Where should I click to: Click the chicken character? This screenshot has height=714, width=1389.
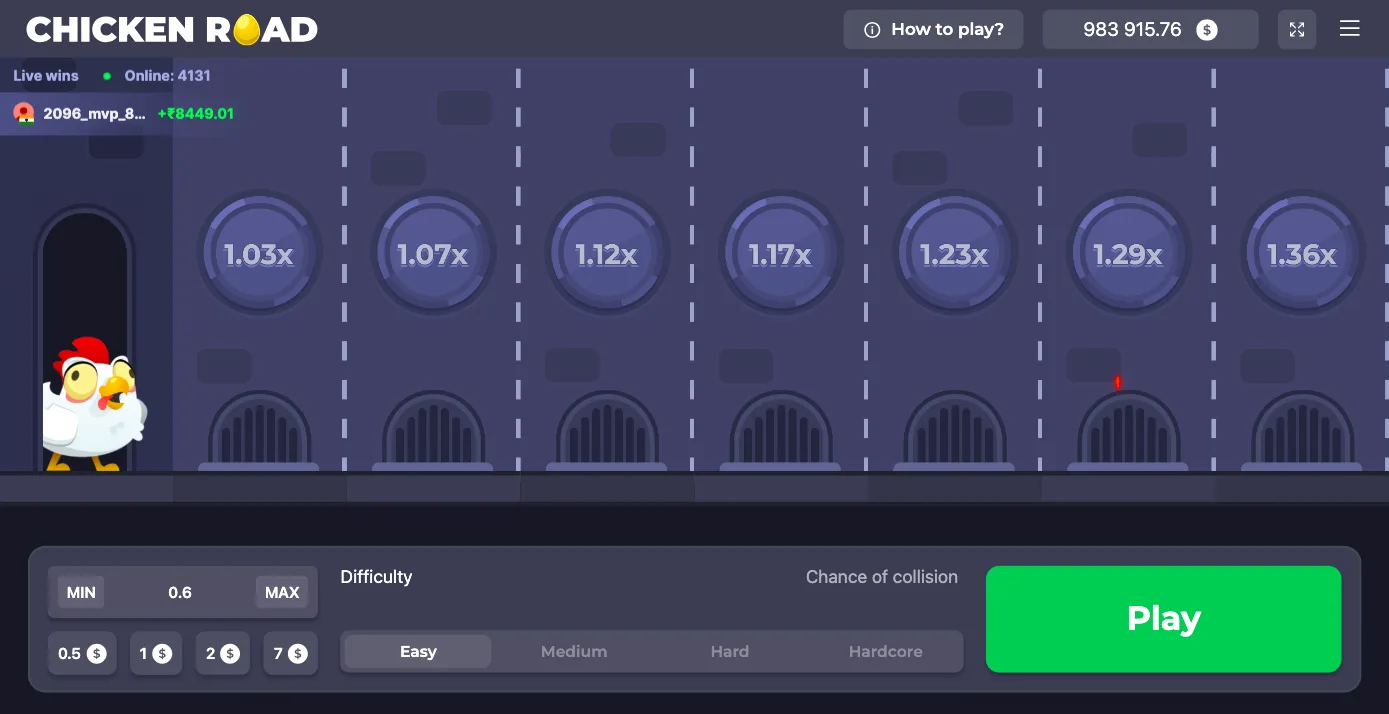(94, 403)
